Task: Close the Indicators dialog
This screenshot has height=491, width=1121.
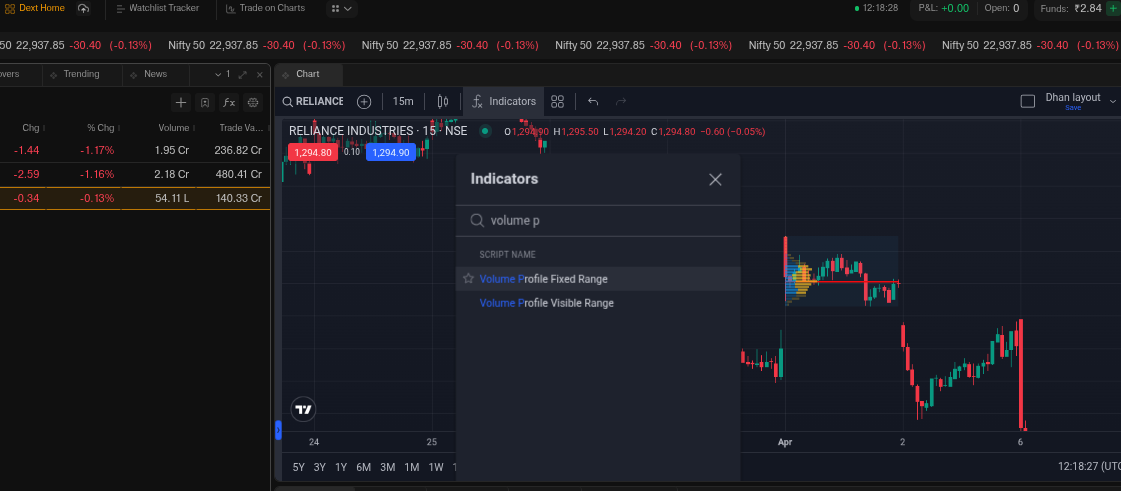Action: (715, 180)
